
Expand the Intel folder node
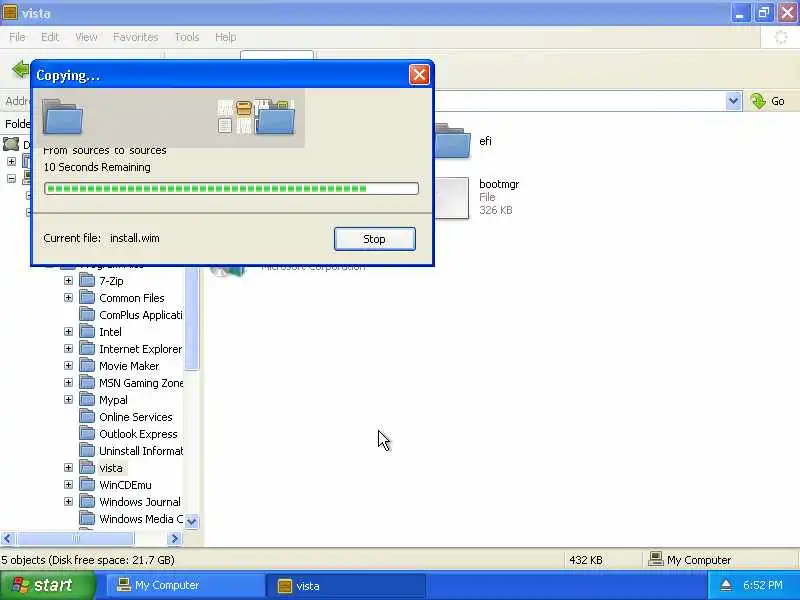[x=68, y=332]
